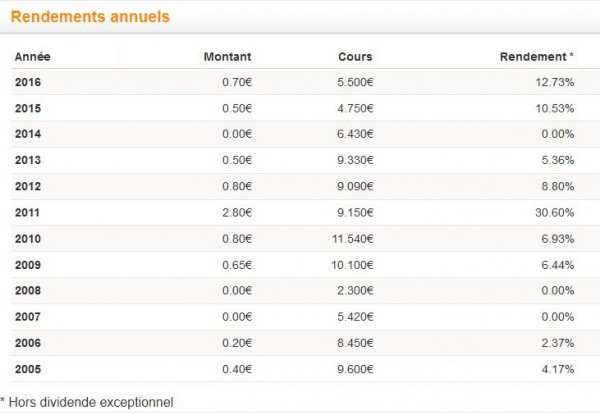The image size is (600, 415).
Task: Click the Montant column header
Action: [x=227, y=57]
